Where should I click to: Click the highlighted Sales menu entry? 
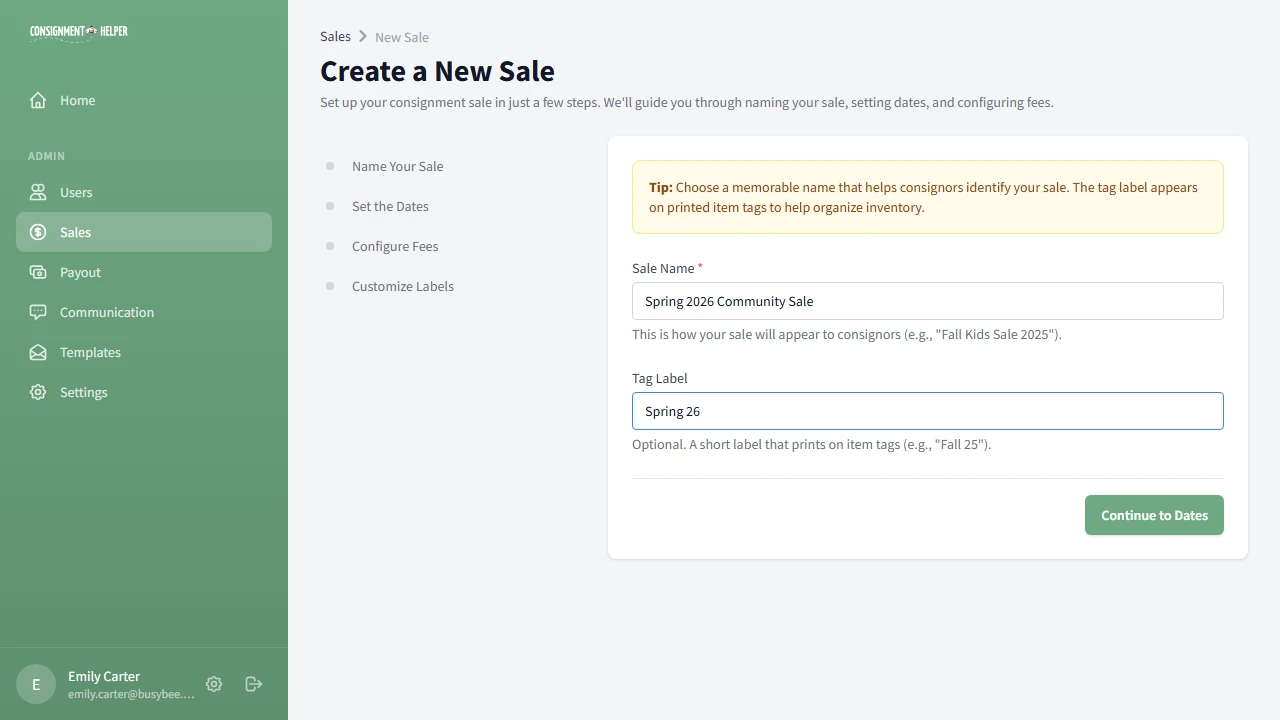pos(75,232)
